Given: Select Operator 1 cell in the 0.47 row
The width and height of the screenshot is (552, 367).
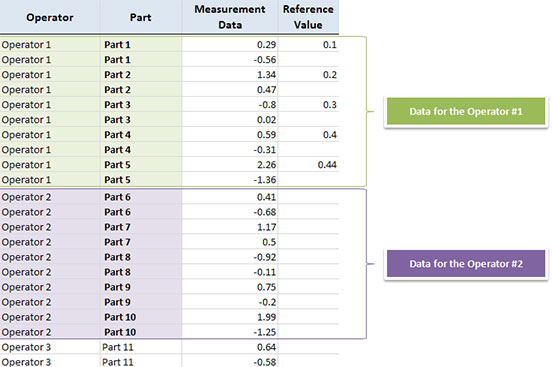Looking at the screenshot, I should (50, 89).
